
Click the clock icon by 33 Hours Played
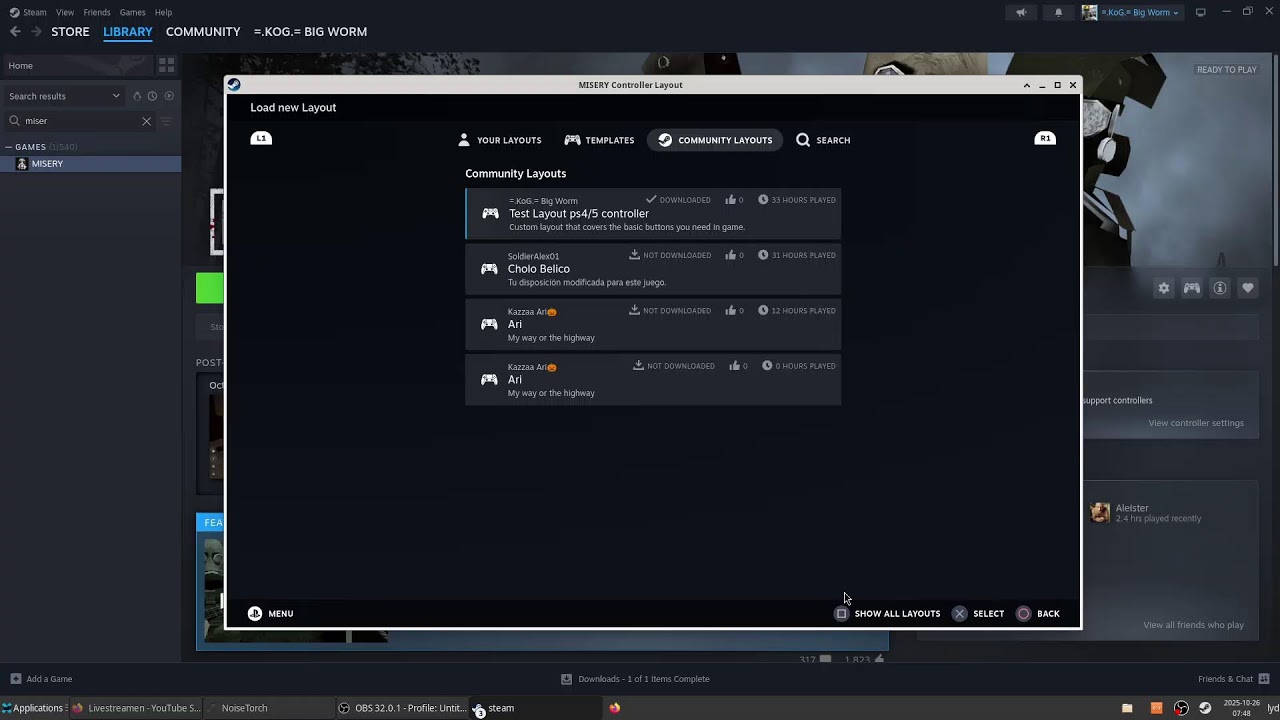tap(763, 200)
